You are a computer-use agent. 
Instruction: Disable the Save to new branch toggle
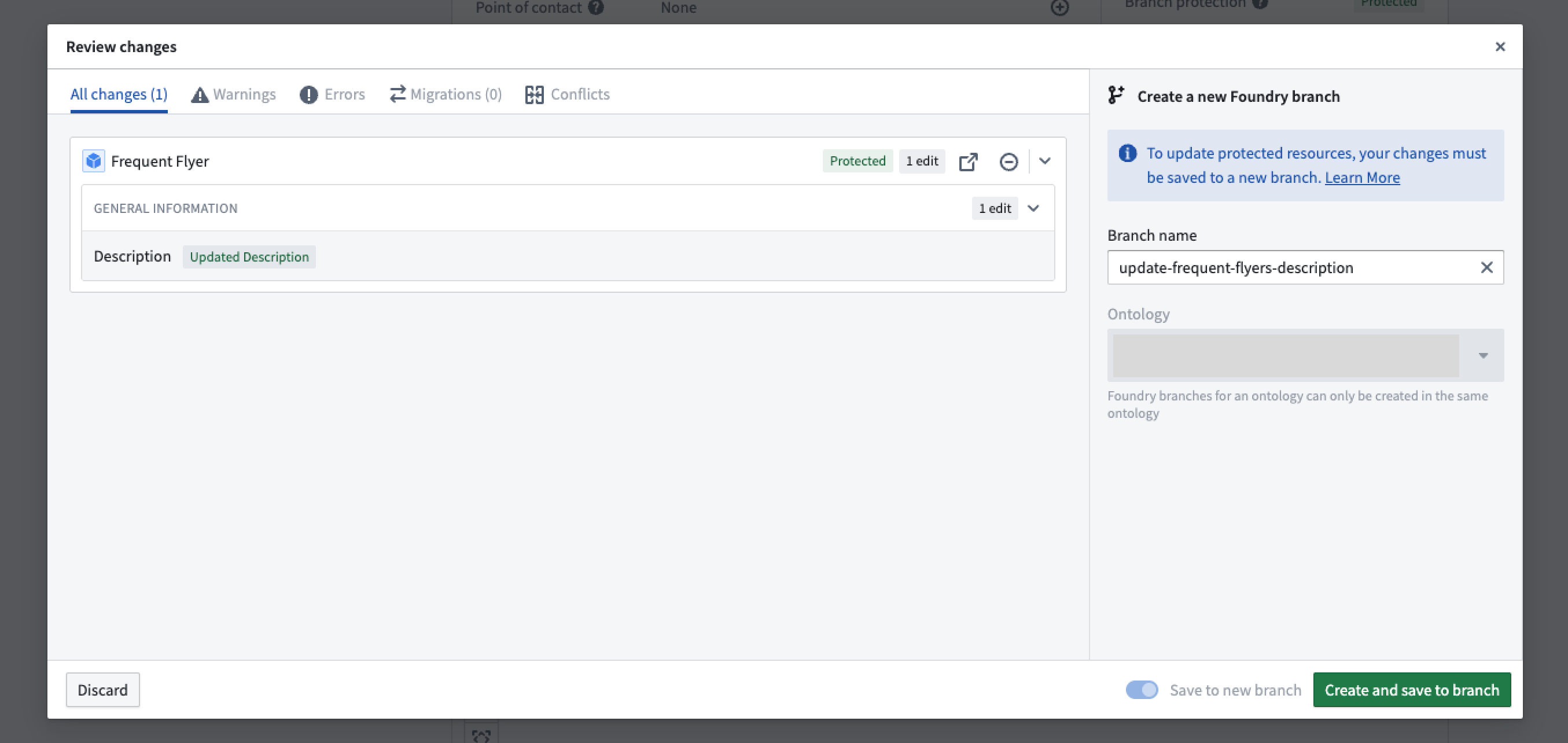(x=1142, y=689)
